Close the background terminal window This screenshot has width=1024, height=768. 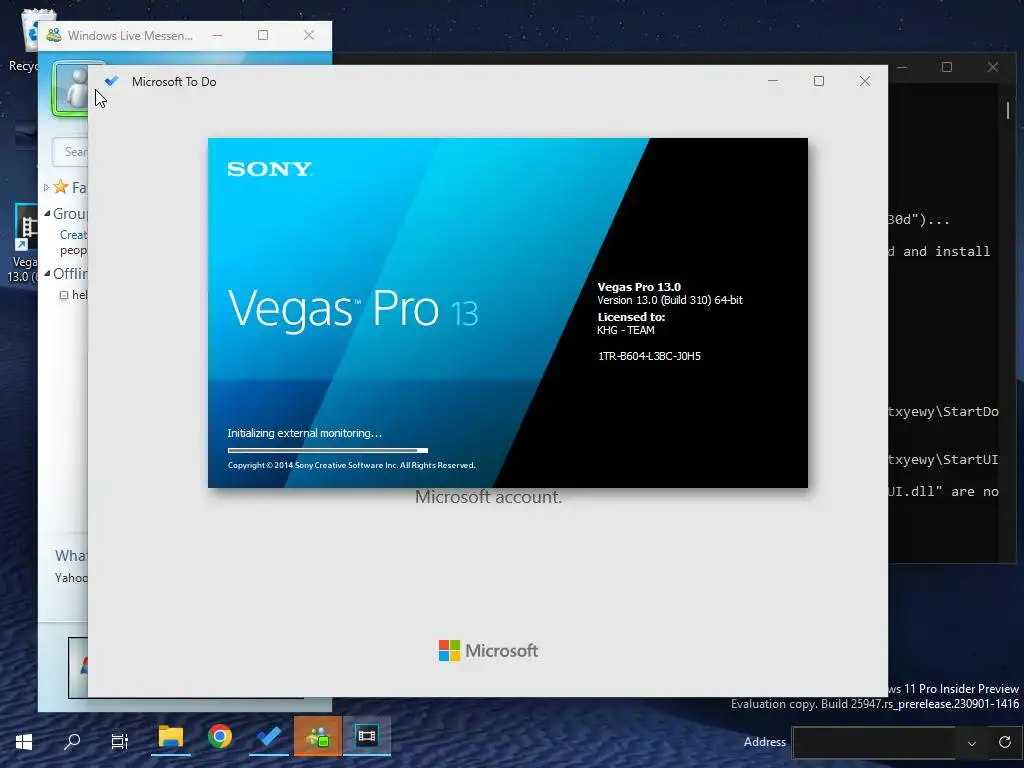click(993, 67)
